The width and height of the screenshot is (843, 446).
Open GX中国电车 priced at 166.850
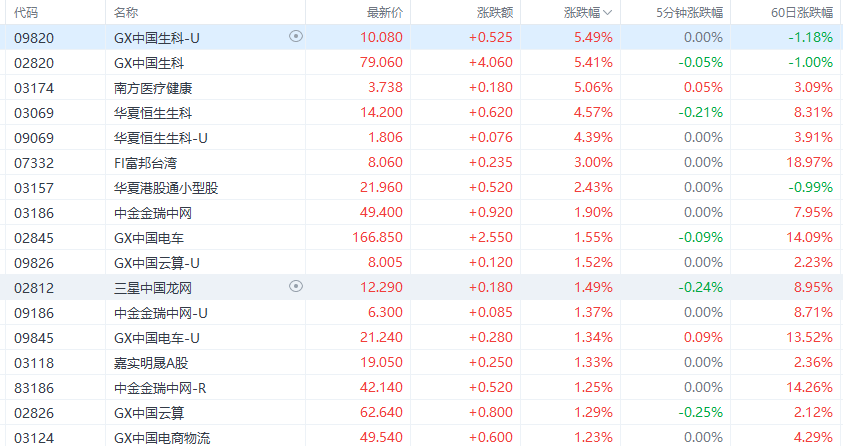[149, 237]
